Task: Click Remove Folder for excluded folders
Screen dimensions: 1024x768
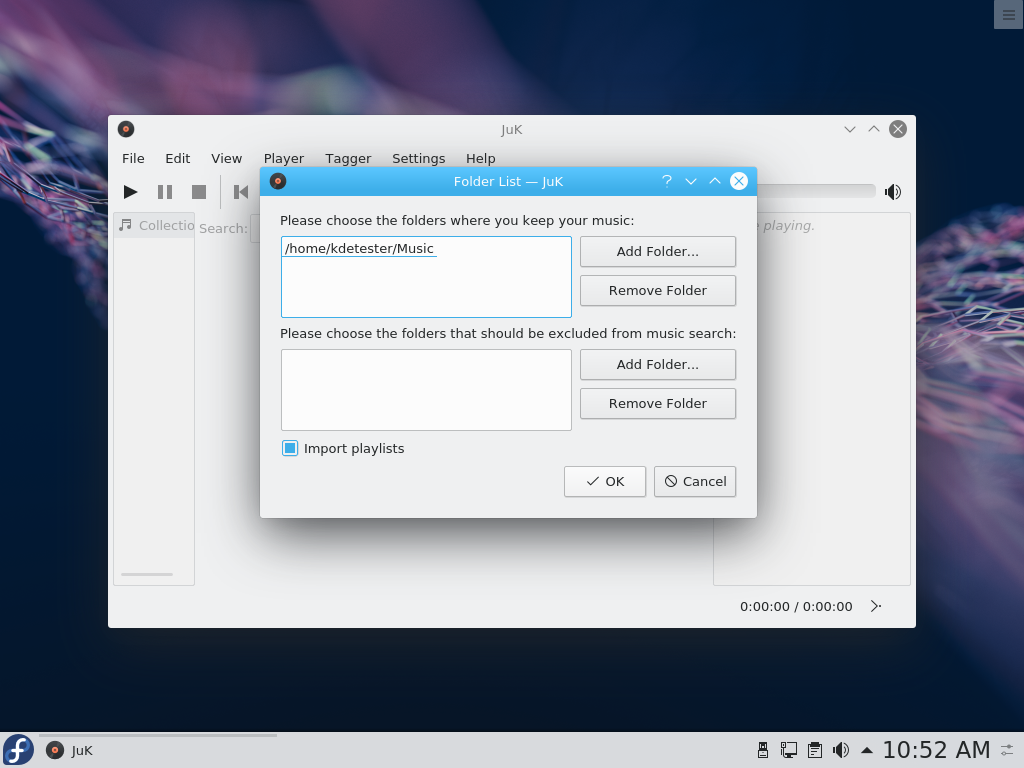Action: [658, 404]
